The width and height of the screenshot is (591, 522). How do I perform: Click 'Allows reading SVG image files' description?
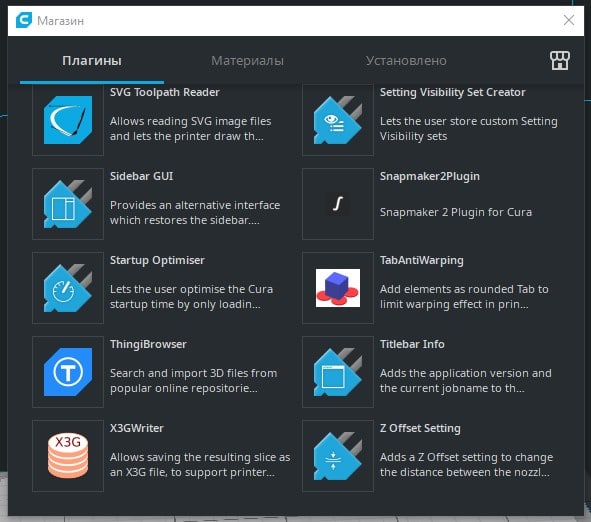click(190, 129)
